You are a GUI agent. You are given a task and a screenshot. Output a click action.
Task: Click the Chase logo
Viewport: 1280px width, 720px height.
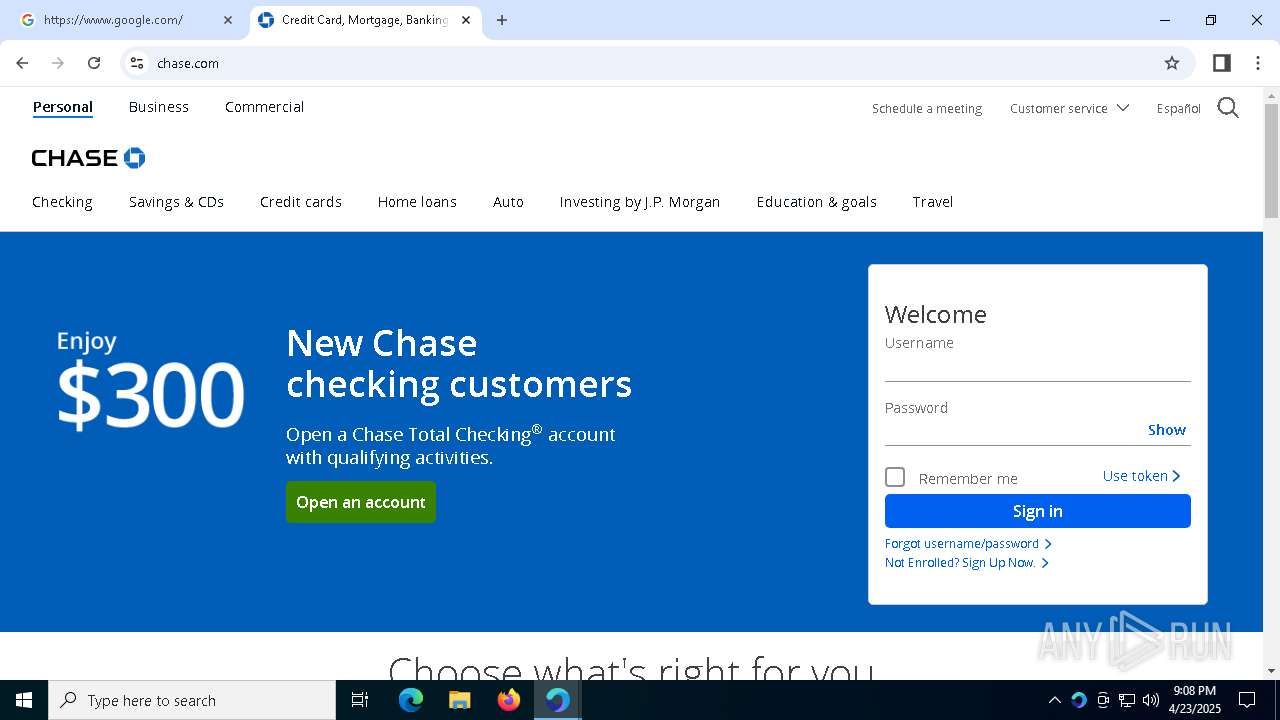[88, 158]
